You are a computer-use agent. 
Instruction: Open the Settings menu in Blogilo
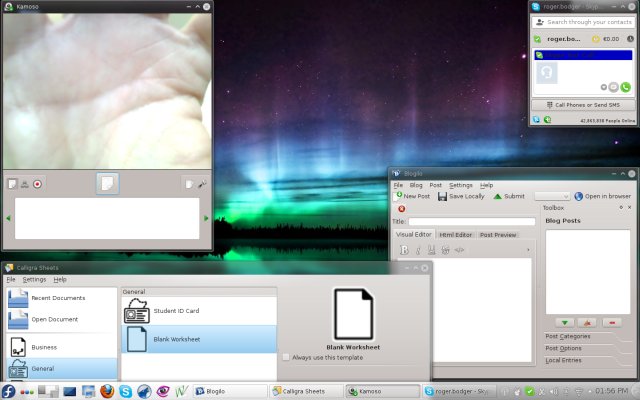tap(460, 185)
